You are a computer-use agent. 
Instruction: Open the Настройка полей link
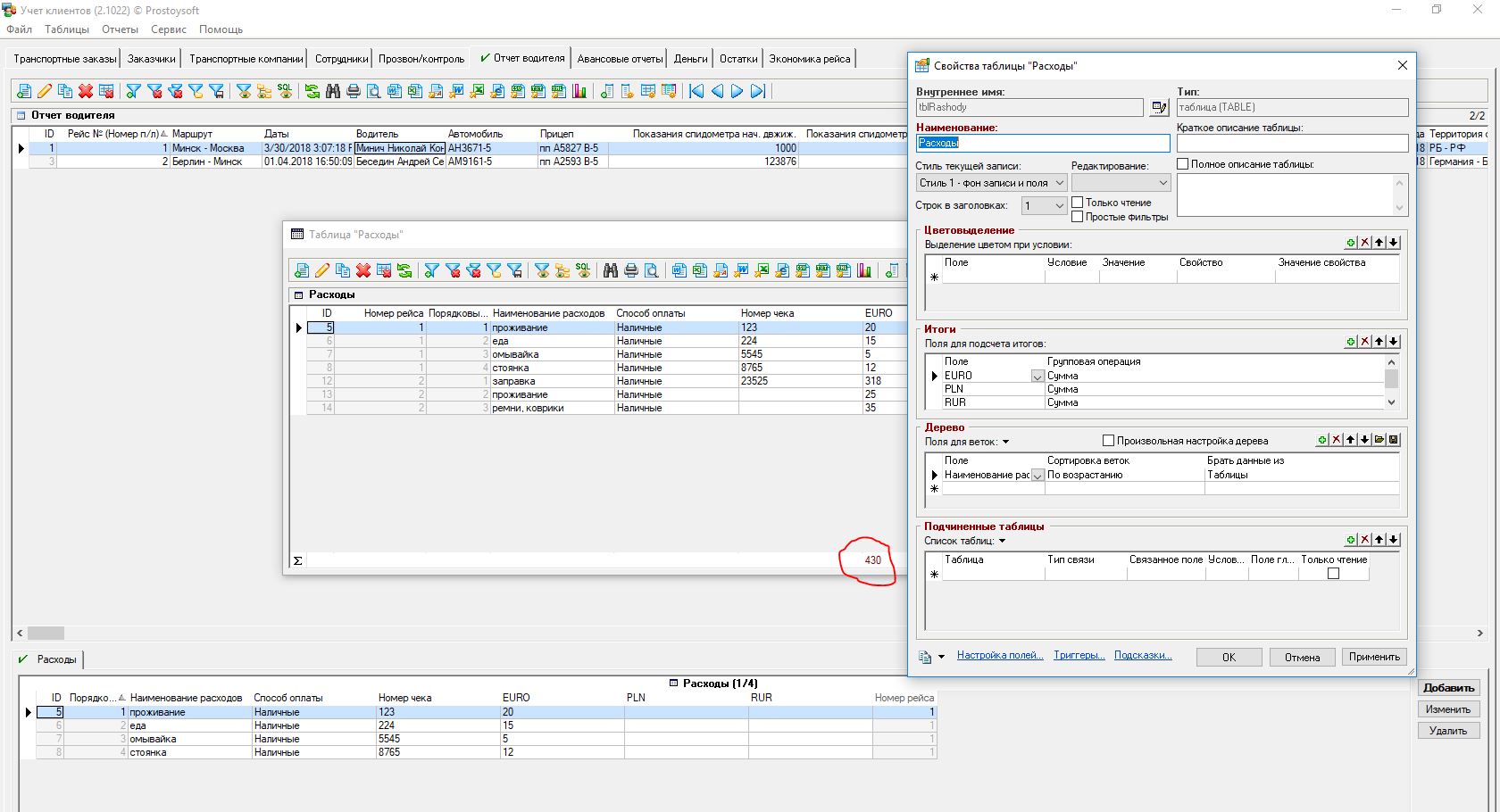pos(1000,655)
